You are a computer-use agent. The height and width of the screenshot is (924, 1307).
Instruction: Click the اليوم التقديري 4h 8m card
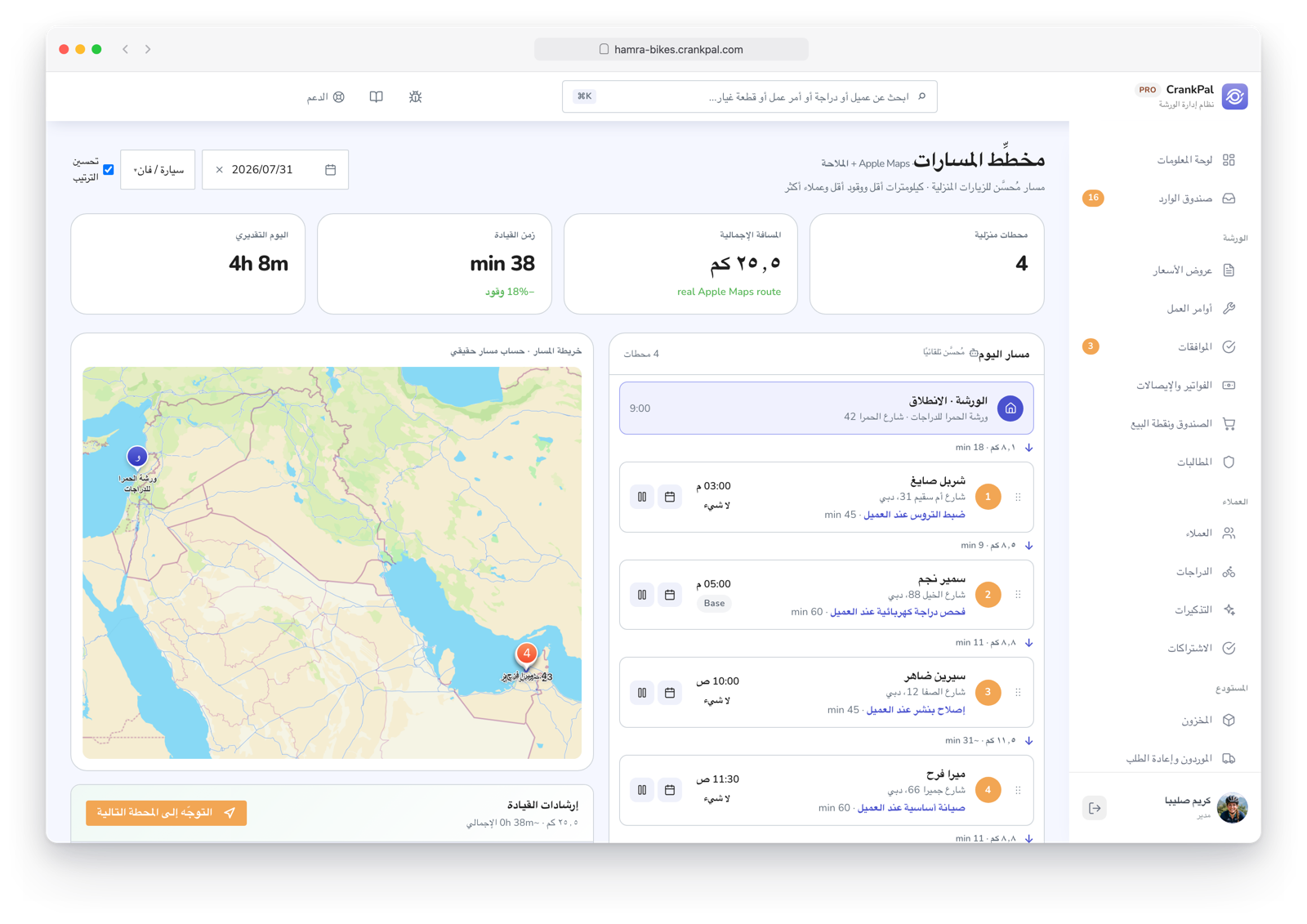point(188,264)
